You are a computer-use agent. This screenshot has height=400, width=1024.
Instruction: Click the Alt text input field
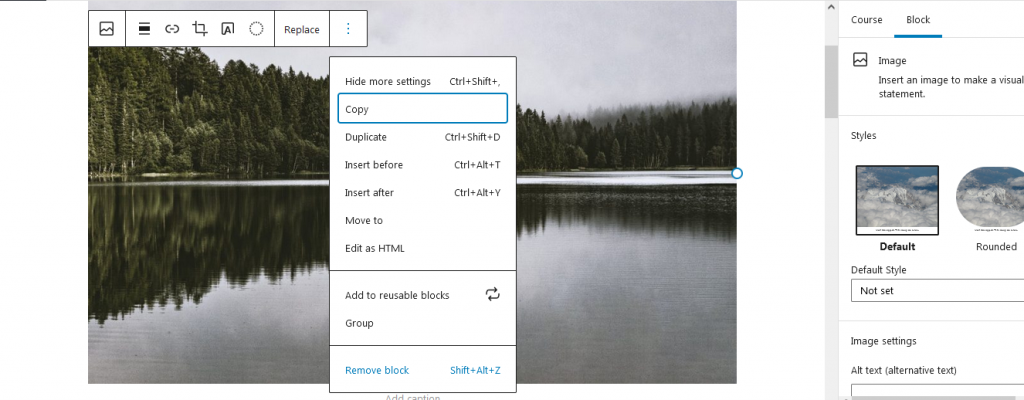click(936, 391)
